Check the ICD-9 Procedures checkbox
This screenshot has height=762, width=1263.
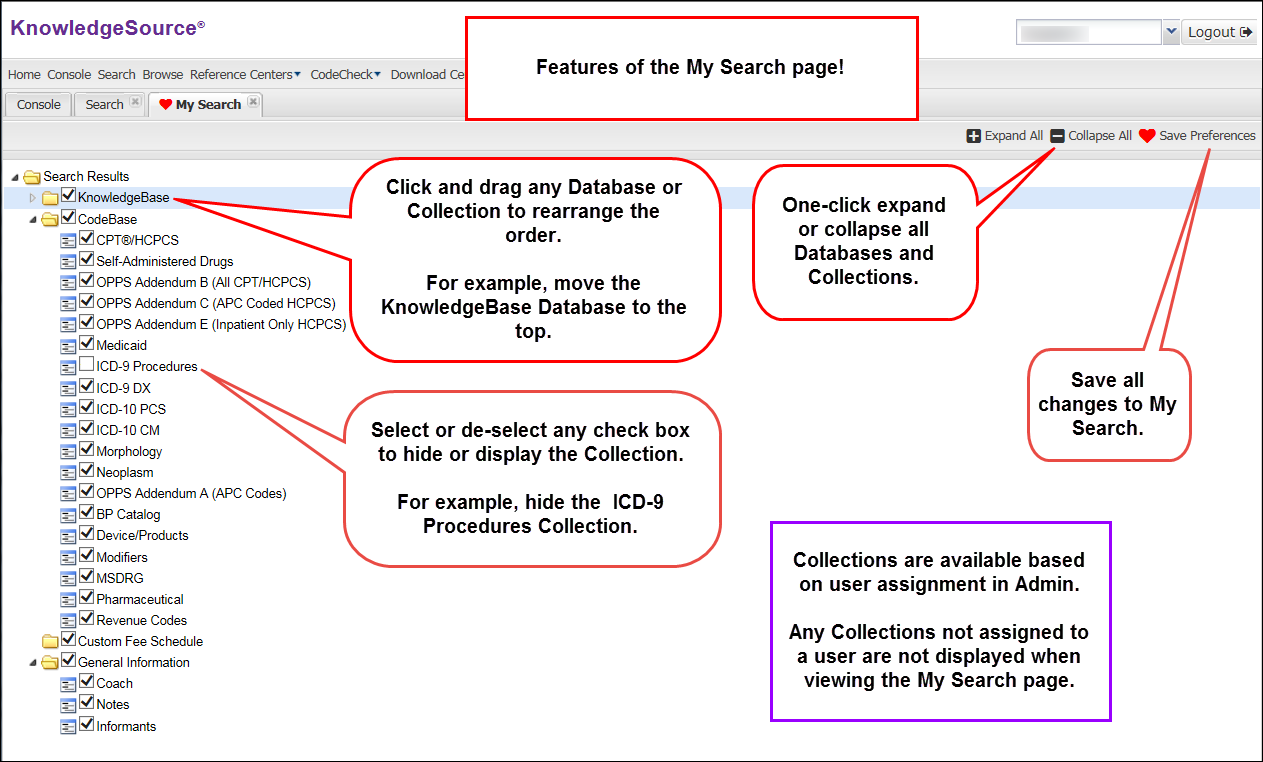[x=87, y=366]
